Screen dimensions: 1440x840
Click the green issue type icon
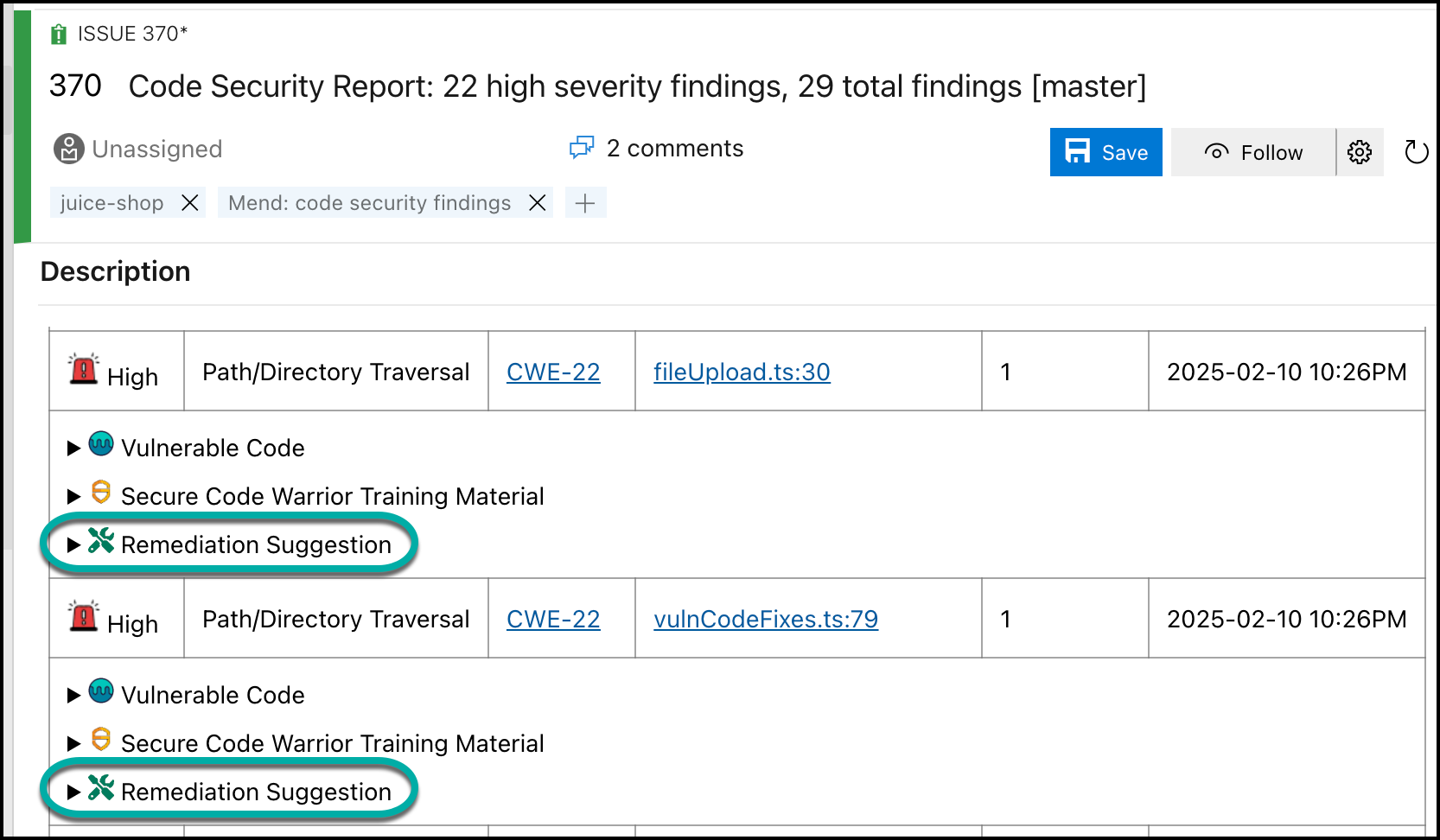pos(59,35)
